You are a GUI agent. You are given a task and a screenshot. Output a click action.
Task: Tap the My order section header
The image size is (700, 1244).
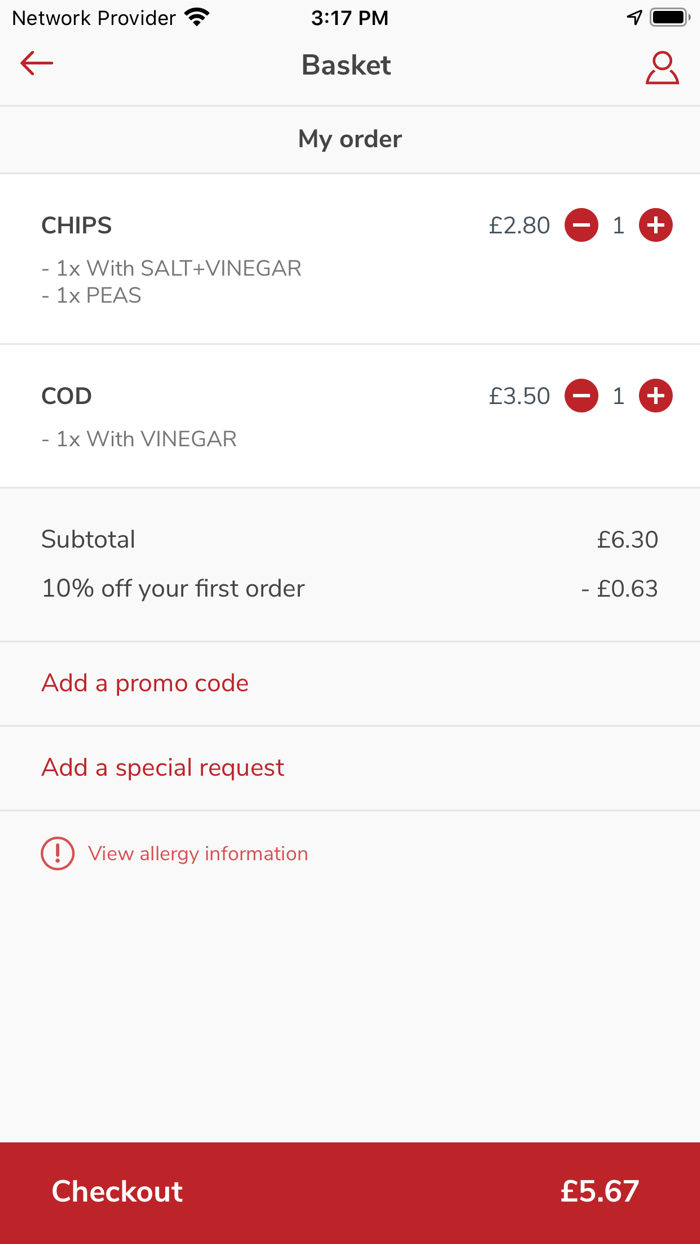(x=350, y=139)
